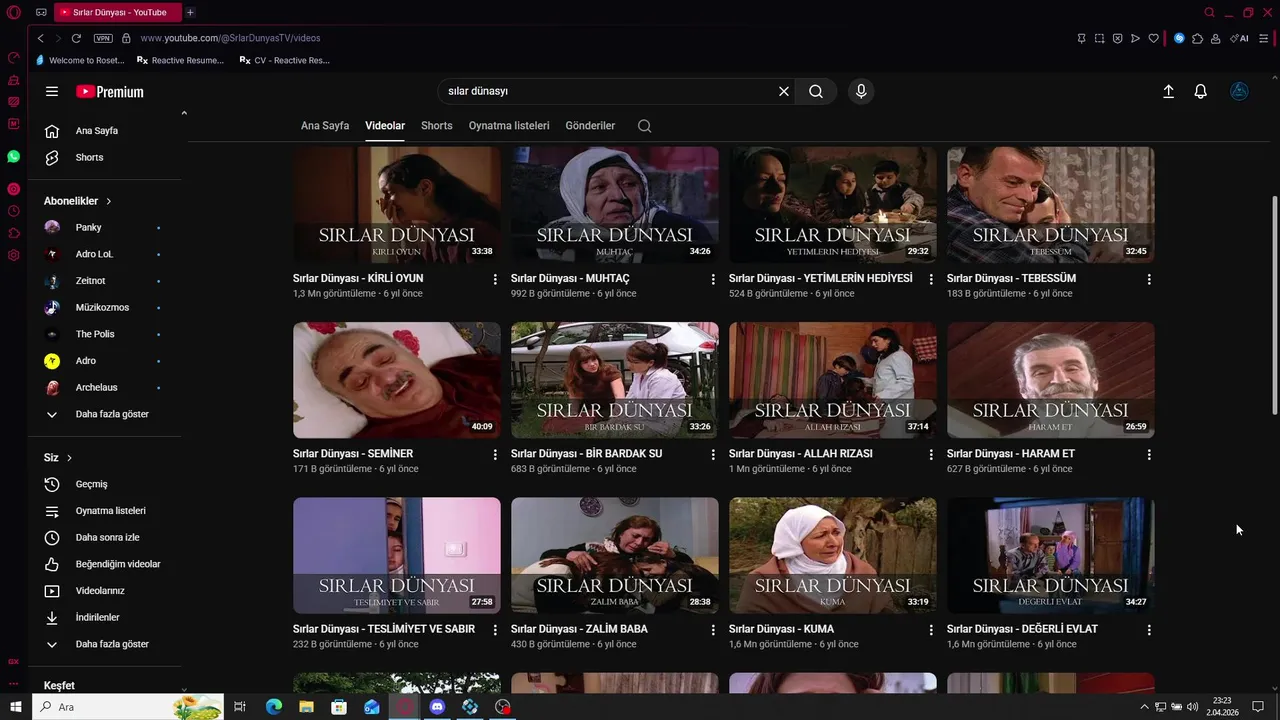Open options menu for HARAM ET video

tap(1149, 454)
